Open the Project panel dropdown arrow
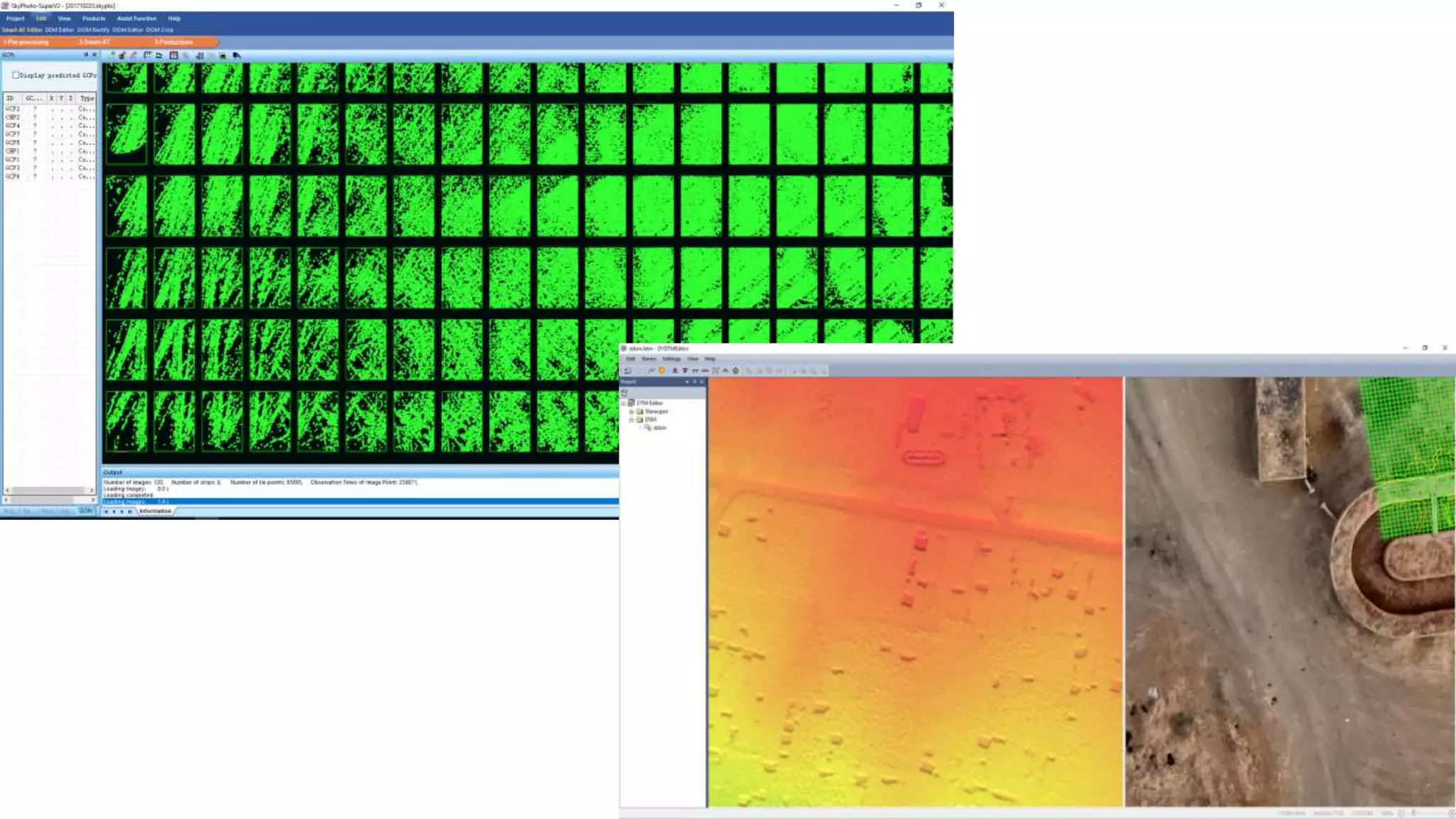Screen dimensions: 1456x819 pyautogui.click(x=687, y=382)
